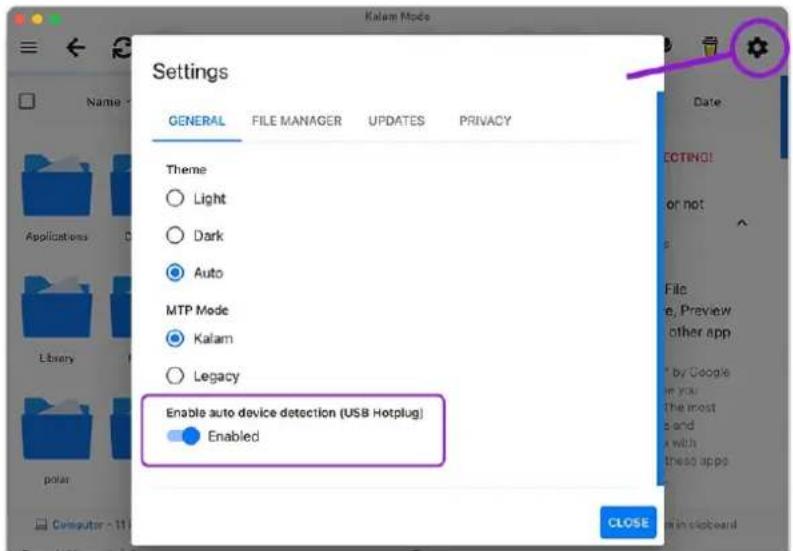Click the Date column header
793x551 pixels.
(x=707, y=102)
